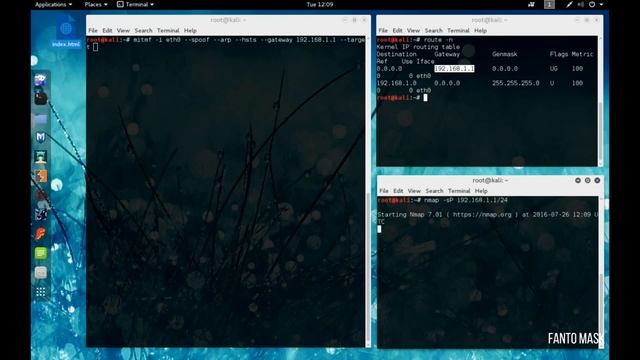
Task: Click the 'Starting Nmap 7.01' output line
Action: click(x=487, y=215)
